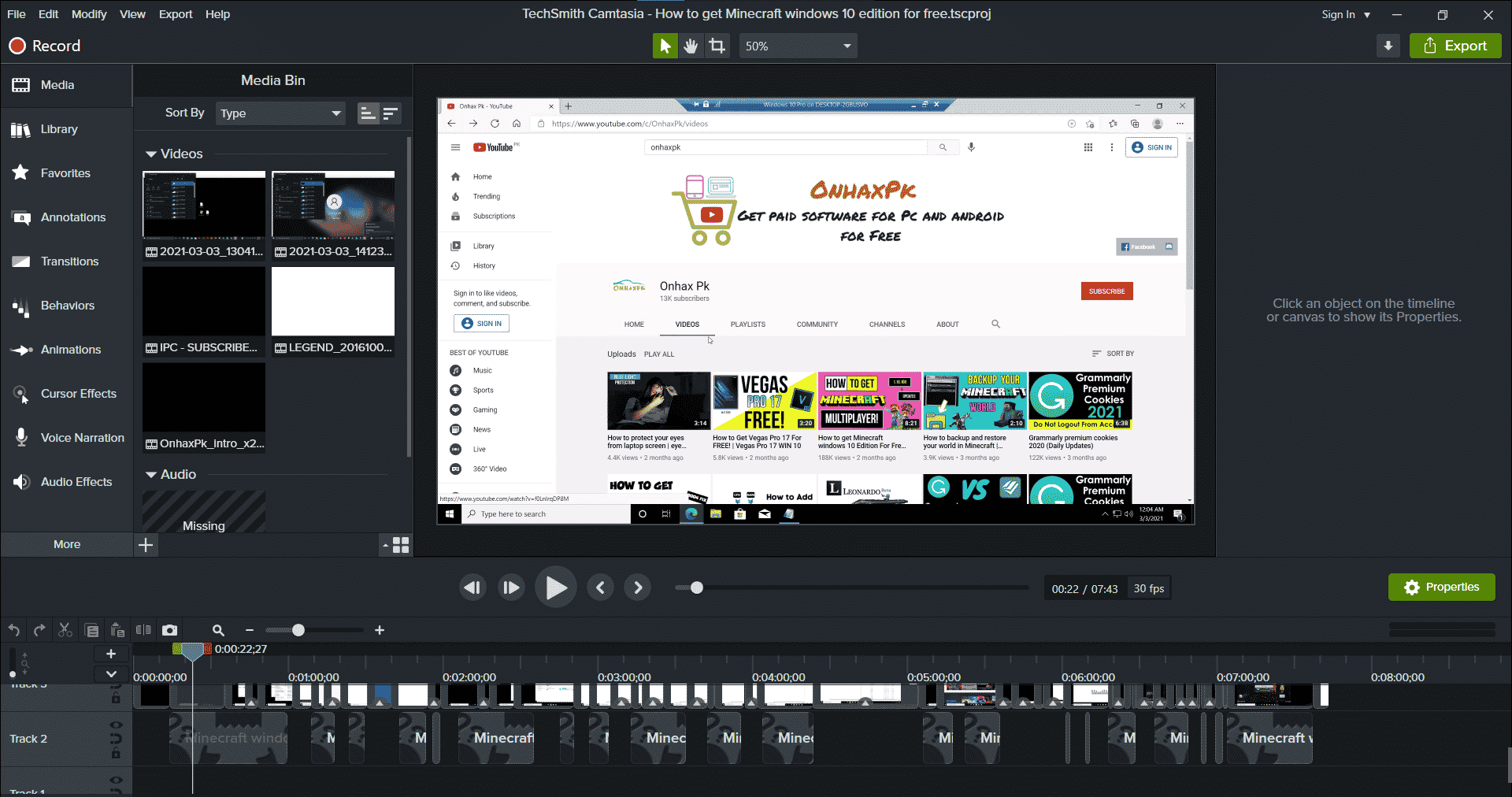This screenshot has width=1512, height=797.
Task: Click the playback scrubber handle
Action: (696, 588)
